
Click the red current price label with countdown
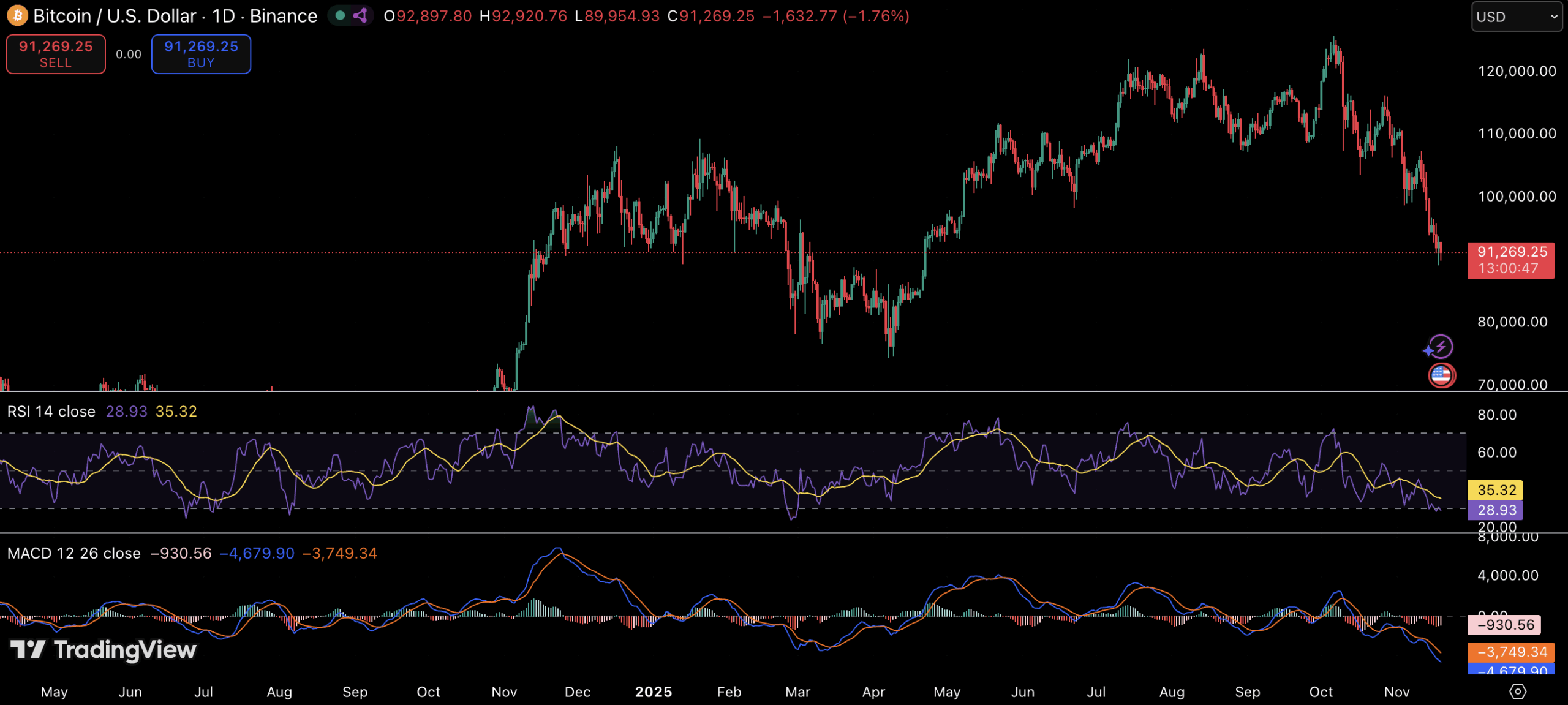click(x=1511, y=260)
